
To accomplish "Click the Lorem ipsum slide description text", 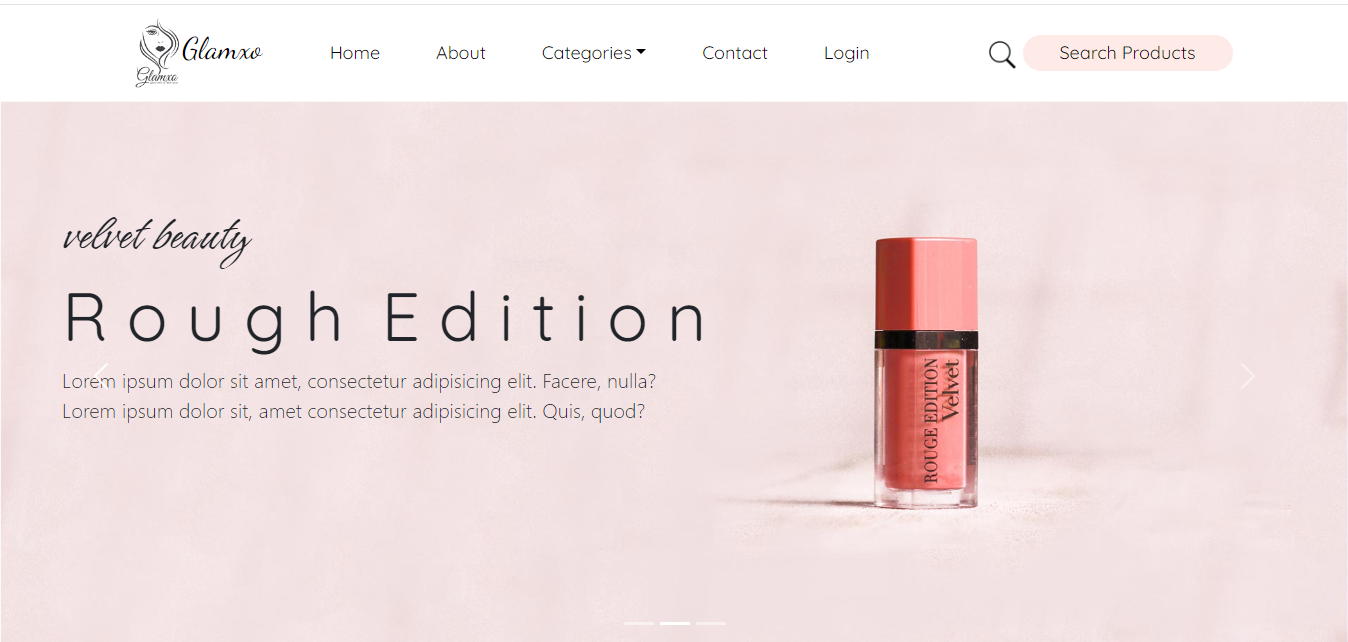I will 359,396.
